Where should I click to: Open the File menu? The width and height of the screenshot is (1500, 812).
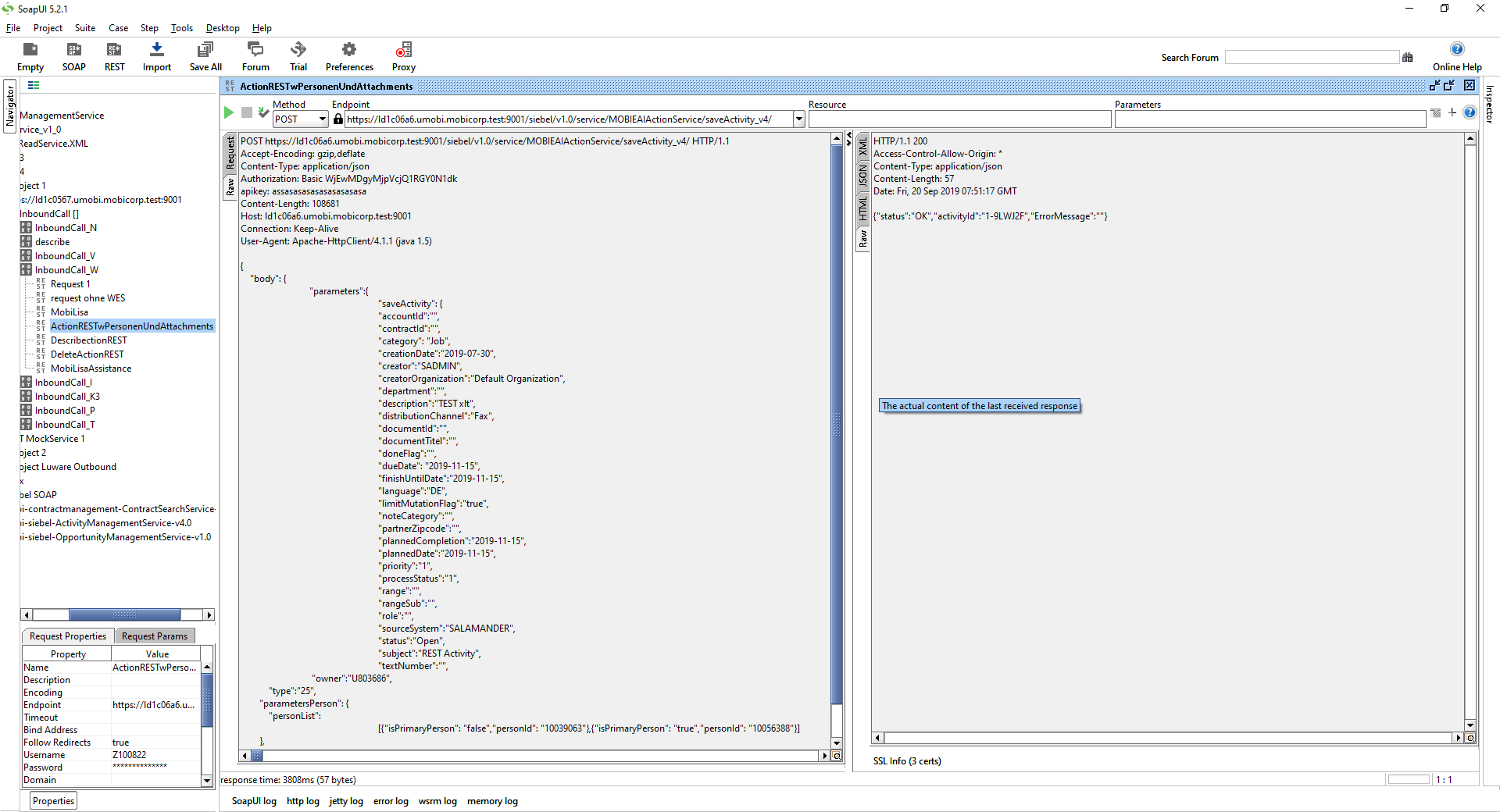pos(13,28)
